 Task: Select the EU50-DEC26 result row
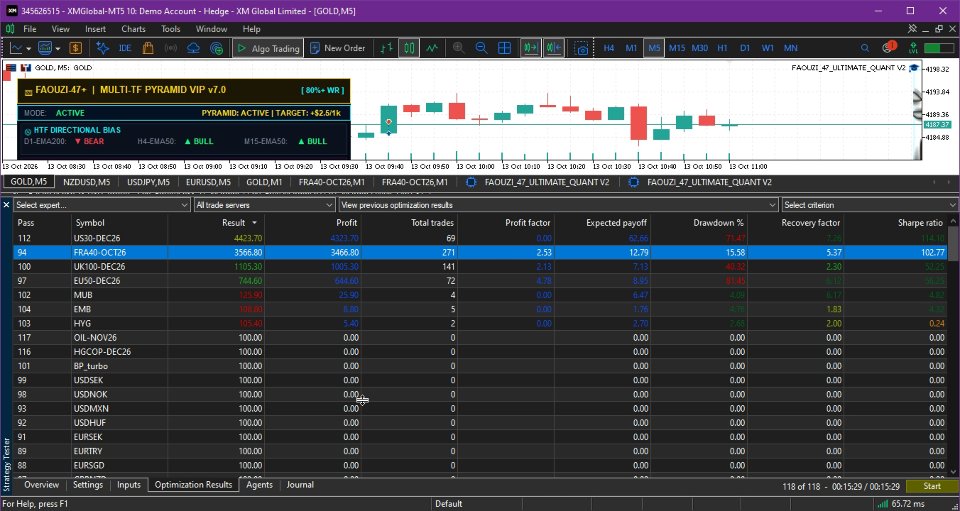coord(481,280)
